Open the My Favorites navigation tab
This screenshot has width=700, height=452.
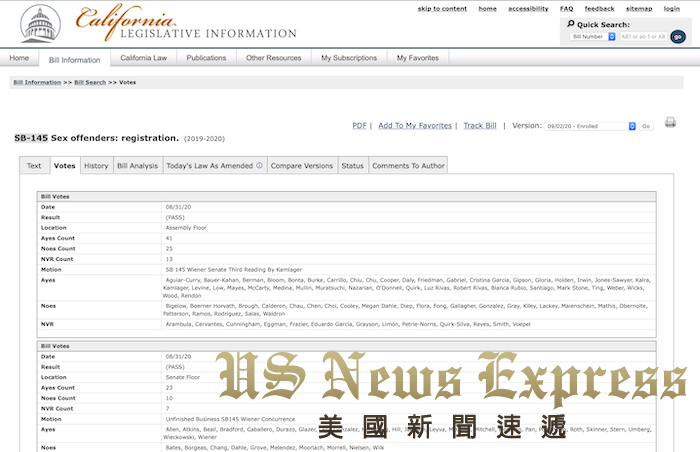418,58
